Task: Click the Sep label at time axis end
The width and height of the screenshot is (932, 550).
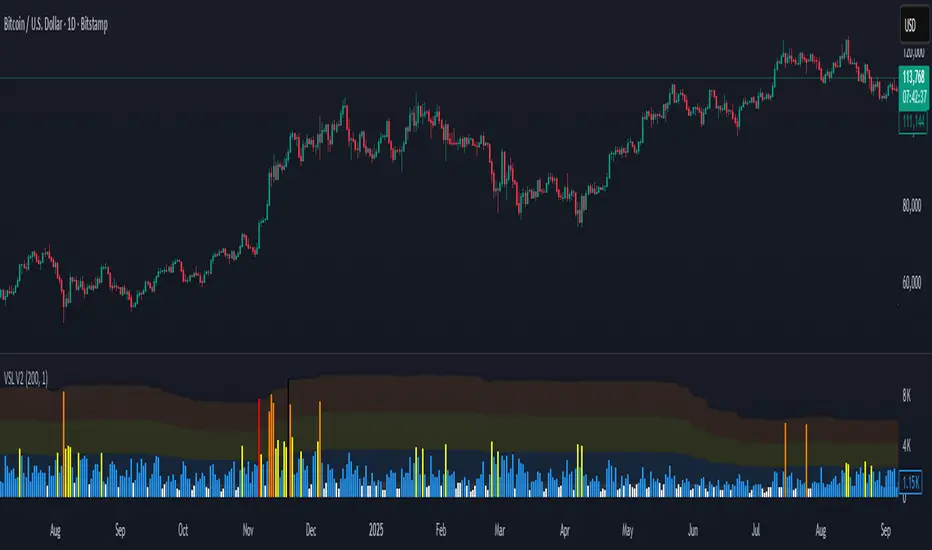Action: click(x=886, y=530)
